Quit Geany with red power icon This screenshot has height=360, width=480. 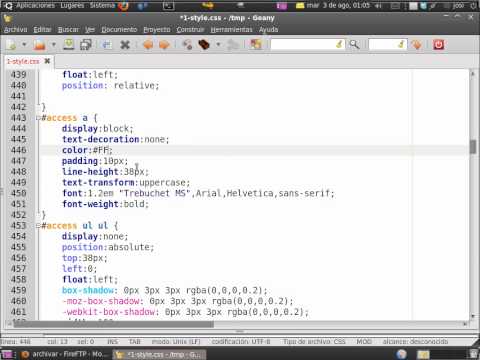pos(439,44)
